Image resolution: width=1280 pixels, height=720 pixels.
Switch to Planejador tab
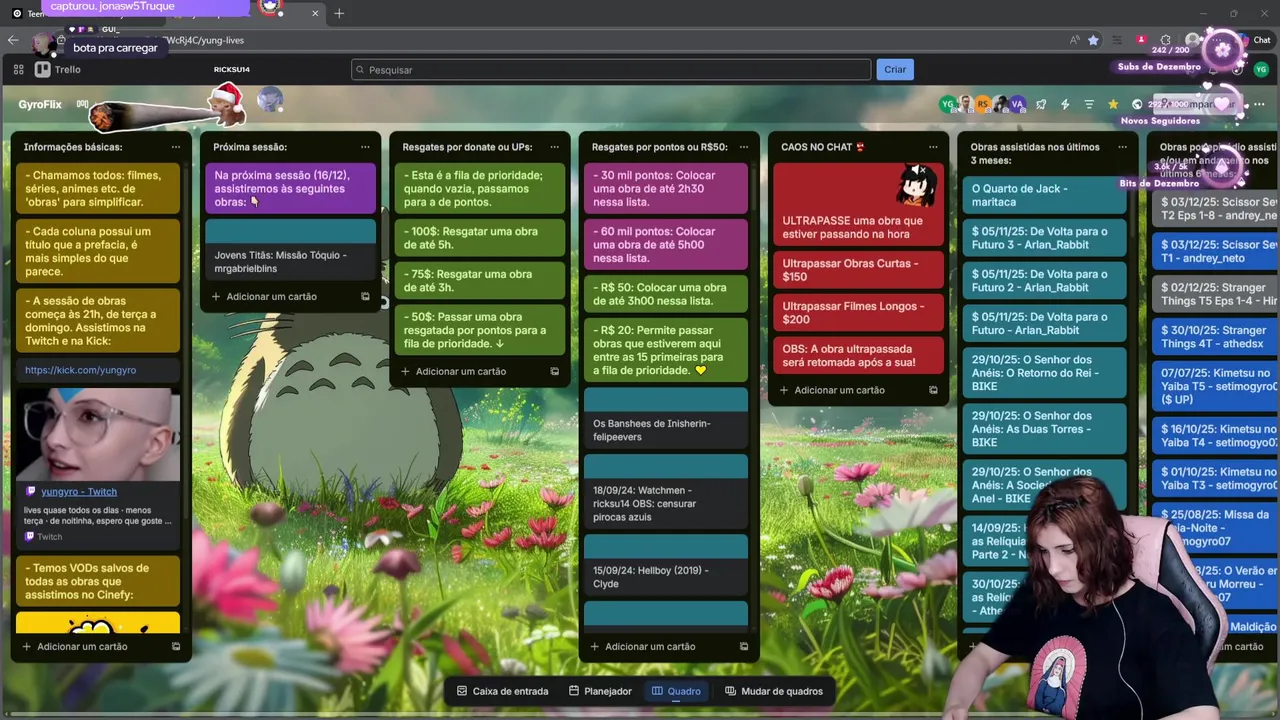[600, 691]
